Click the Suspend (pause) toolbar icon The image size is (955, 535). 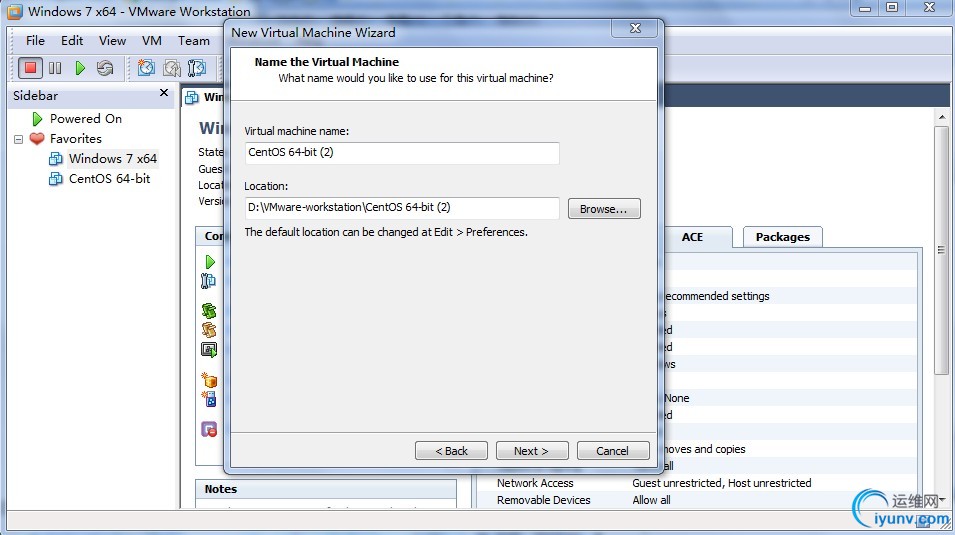tap(55, 68)
